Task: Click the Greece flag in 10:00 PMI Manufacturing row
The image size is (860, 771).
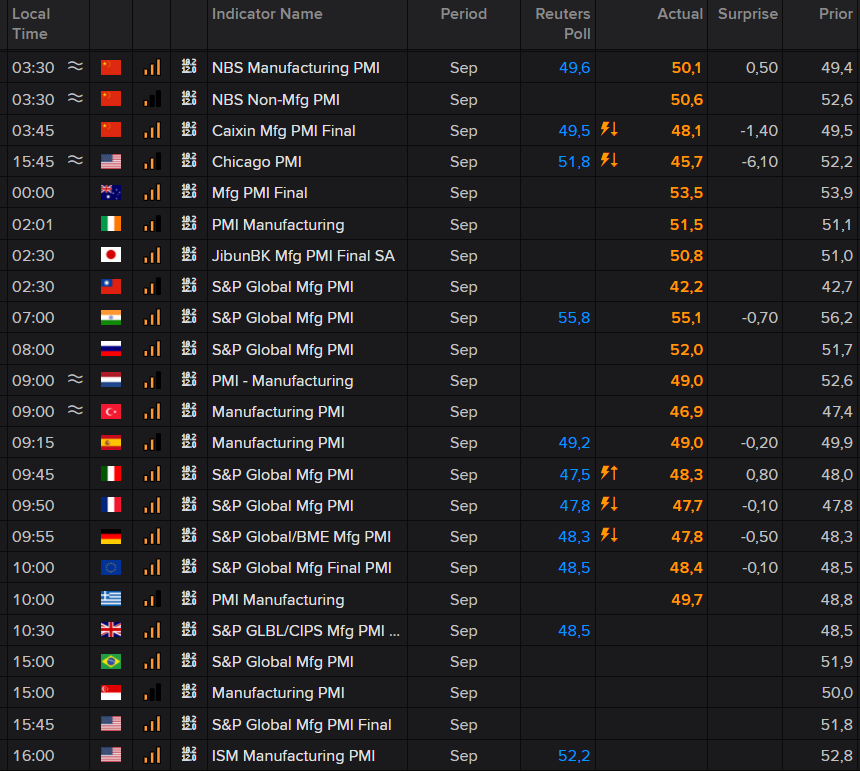Action: pos(111,599)
